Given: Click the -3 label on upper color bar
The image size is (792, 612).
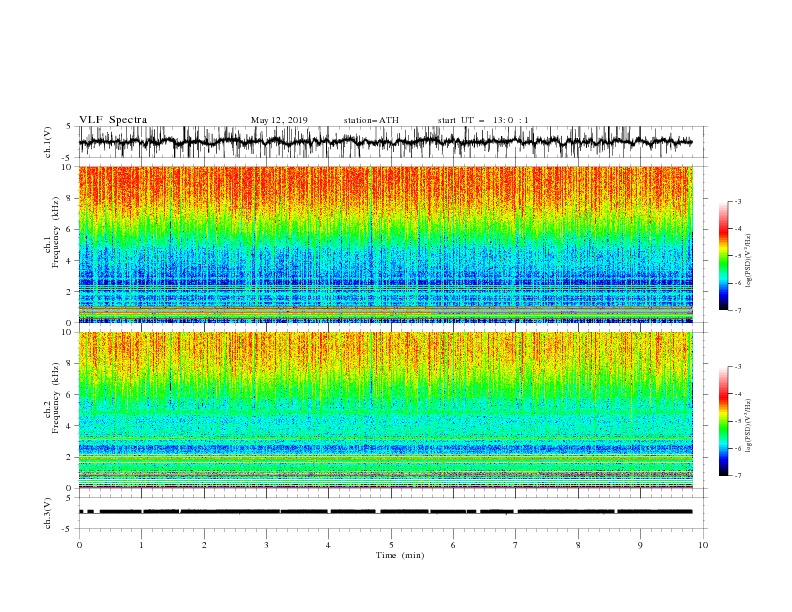Looking at the screenshot, I should point(737,201).
